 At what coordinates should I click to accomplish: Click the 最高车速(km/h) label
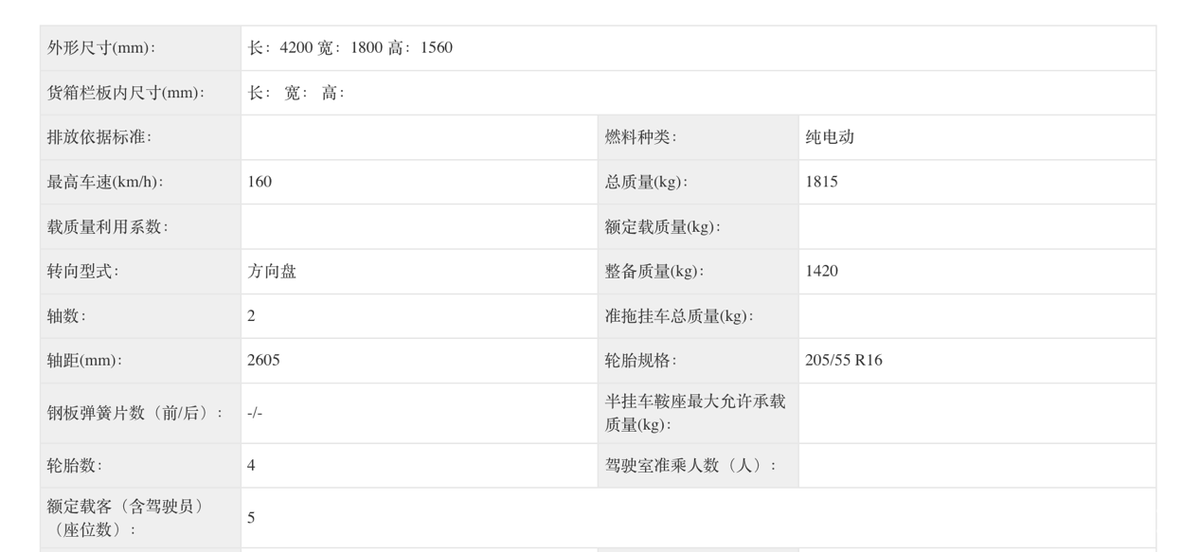click(105, 182)
